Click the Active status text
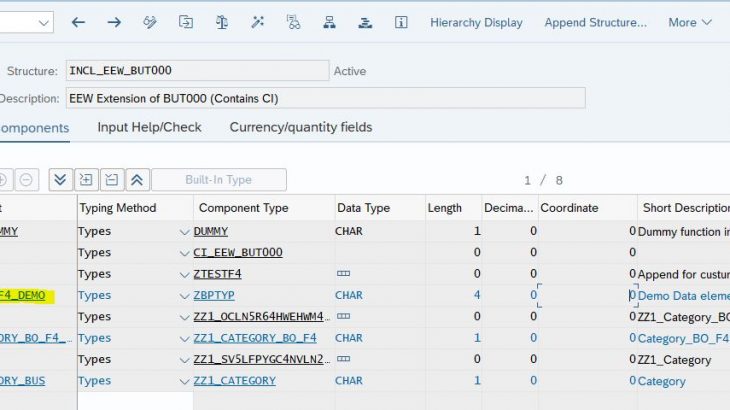 (x=350, y=71)
